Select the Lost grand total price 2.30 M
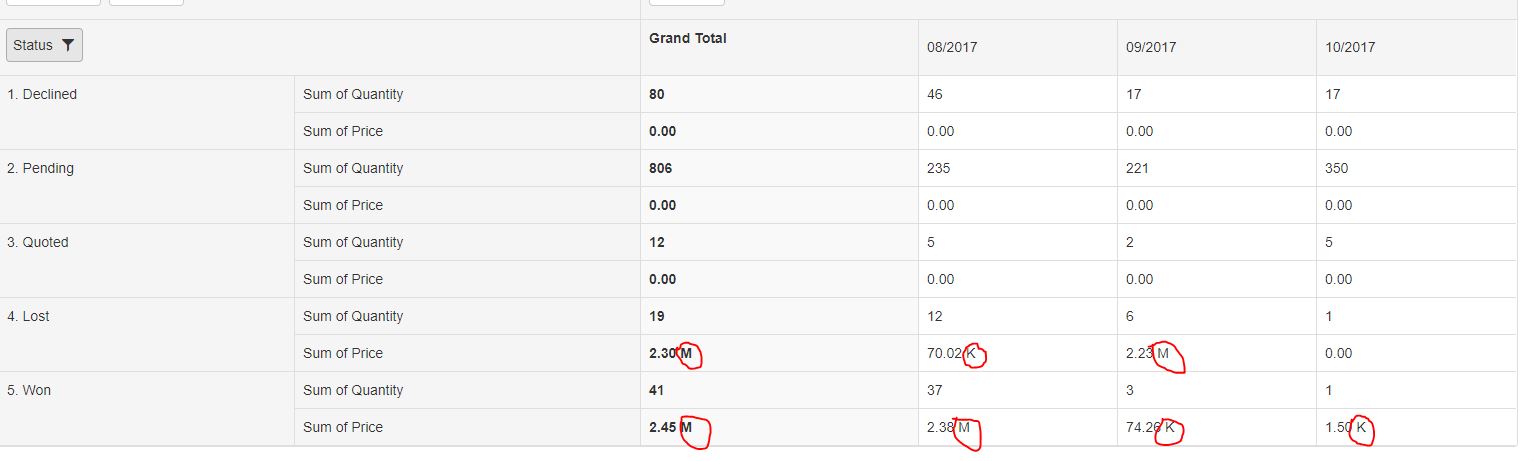The width and height of the screenshot is (1533, 461). point(671,353)
